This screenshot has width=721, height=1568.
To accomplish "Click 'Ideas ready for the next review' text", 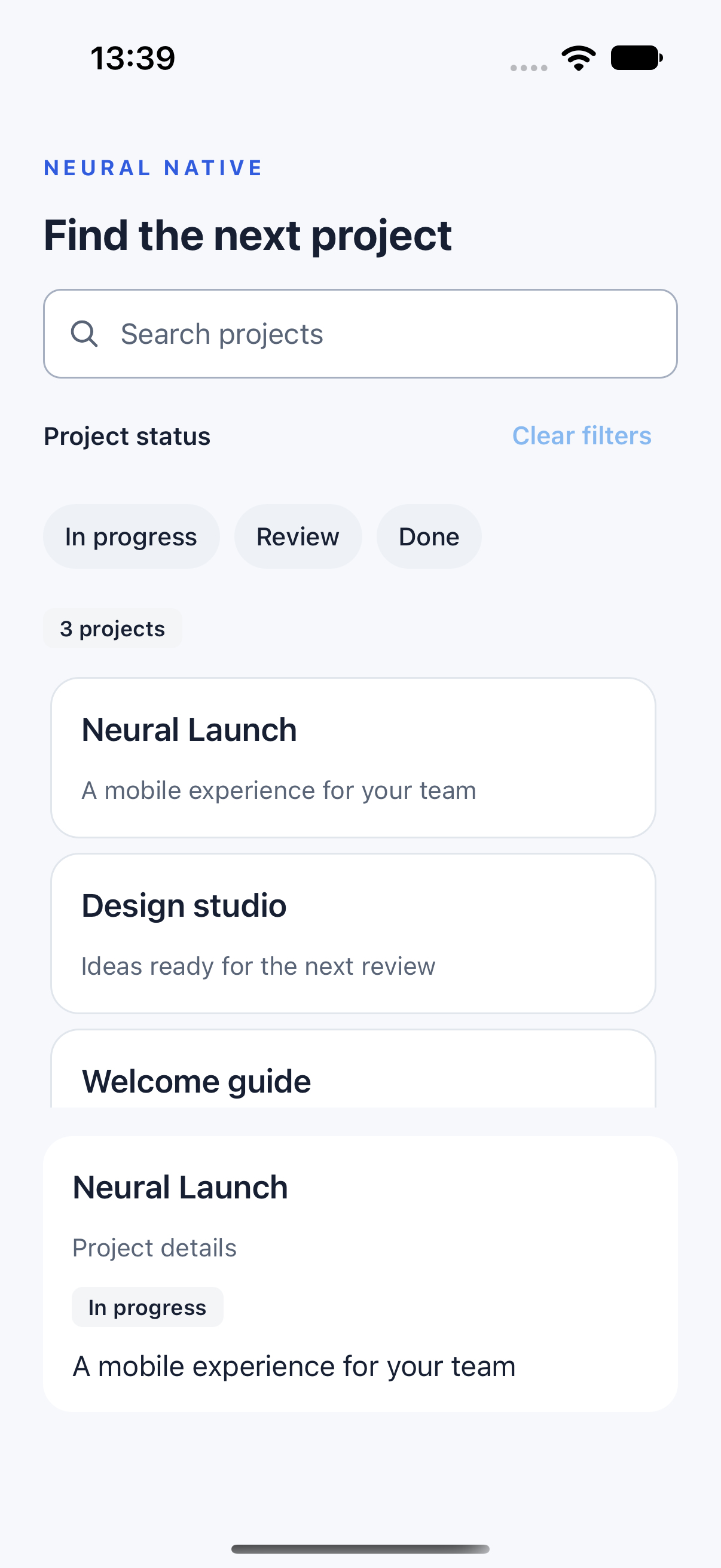I will (259, 966).
